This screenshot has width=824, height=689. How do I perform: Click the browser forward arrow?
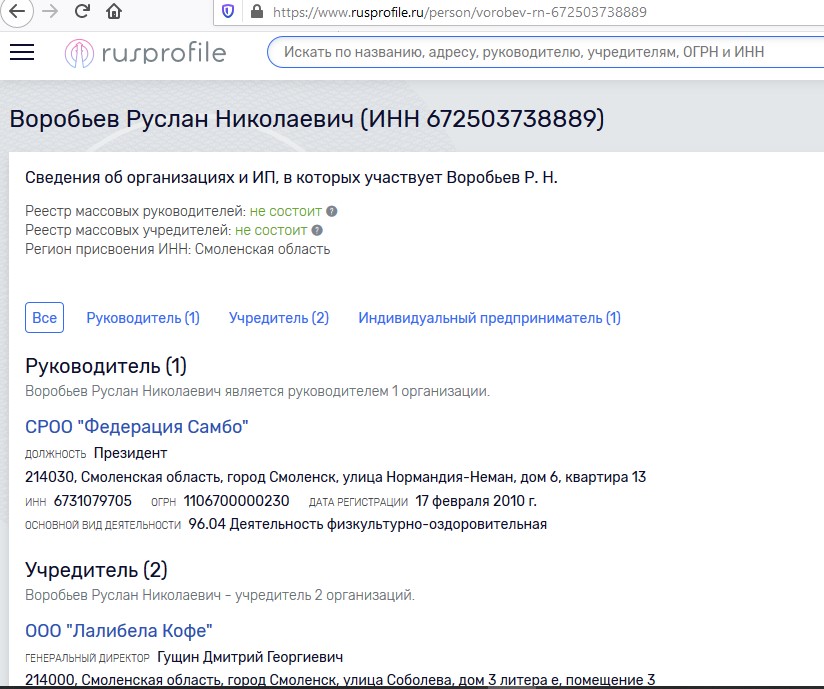[x=50, y=11]
